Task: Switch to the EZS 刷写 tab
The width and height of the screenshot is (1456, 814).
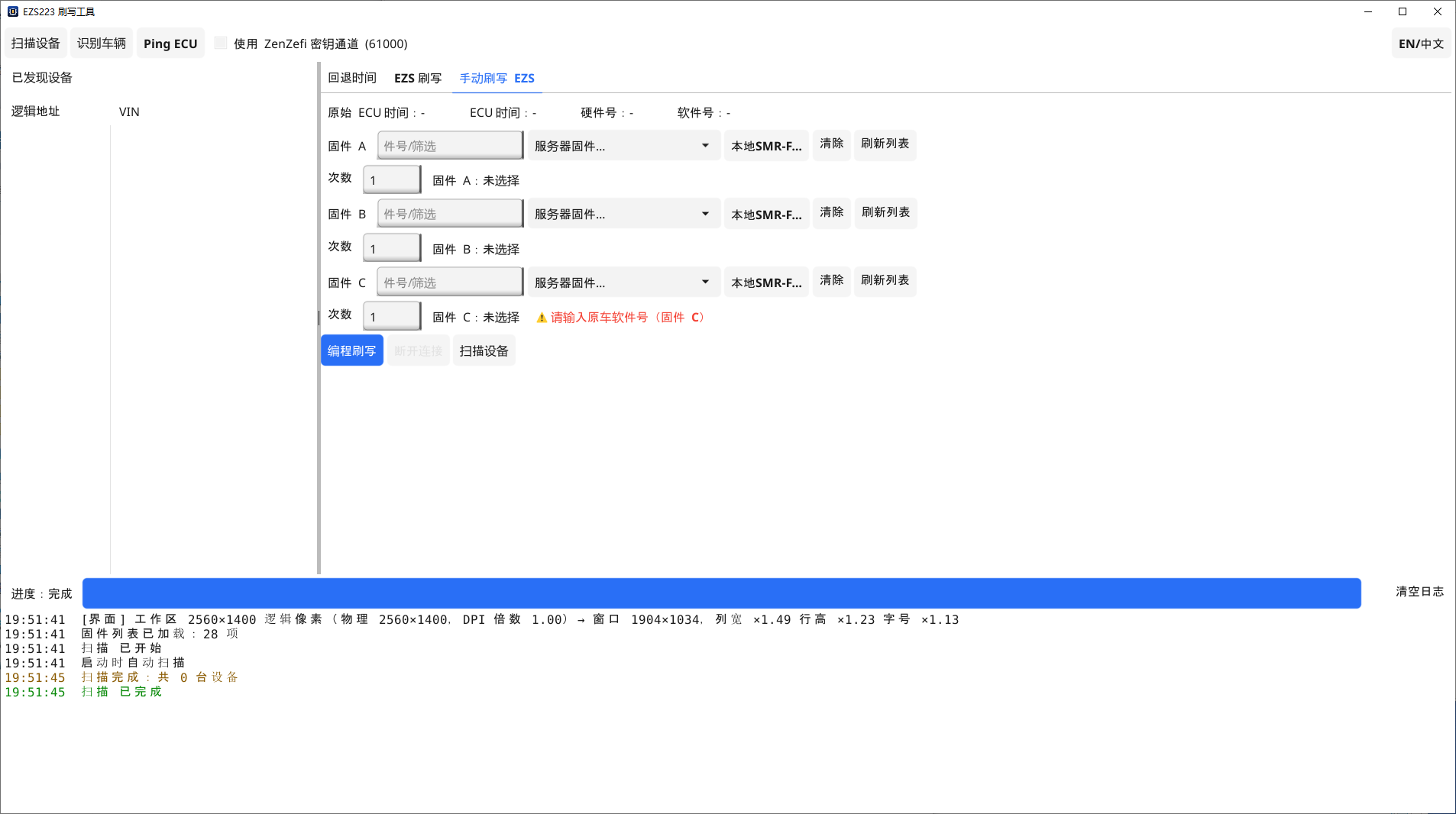Action: [x=418, y=78]
